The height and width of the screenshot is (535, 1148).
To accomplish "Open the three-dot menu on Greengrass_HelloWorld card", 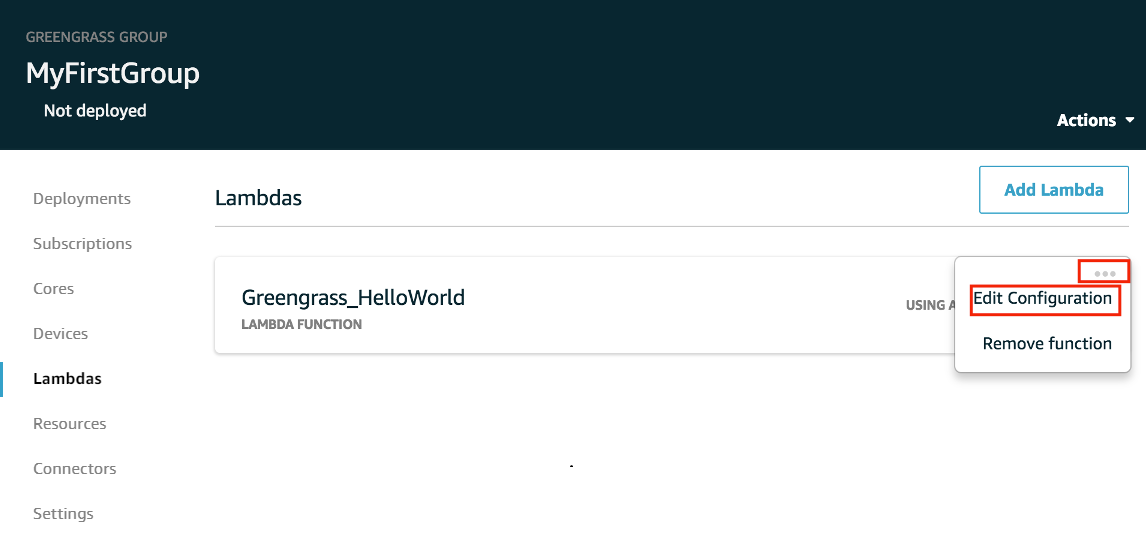I will [1104, 273].
